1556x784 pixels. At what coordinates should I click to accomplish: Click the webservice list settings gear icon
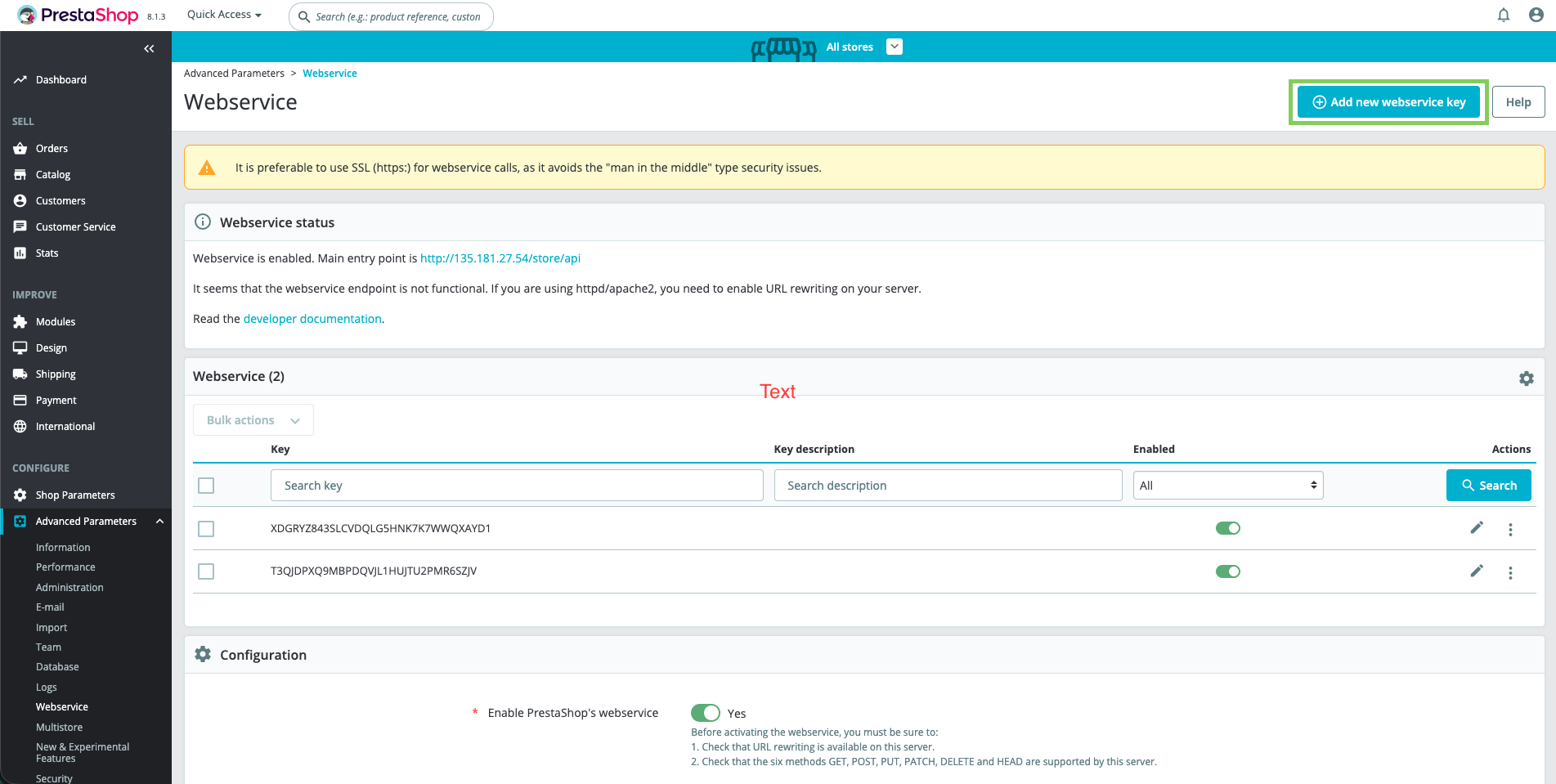(1526, 379)
